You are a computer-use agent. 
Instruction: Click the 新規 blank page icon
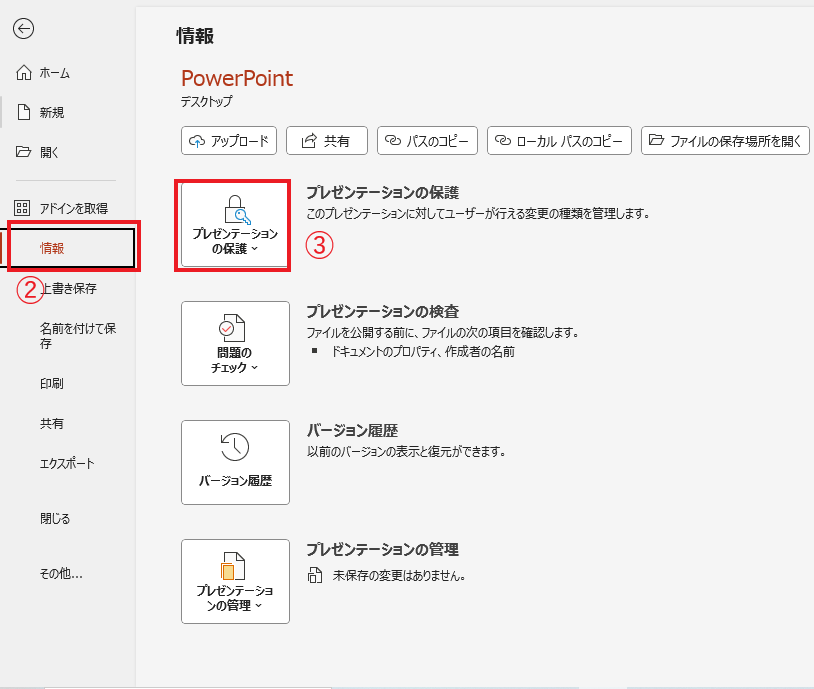pyautogui.click(x=24, y=112)
